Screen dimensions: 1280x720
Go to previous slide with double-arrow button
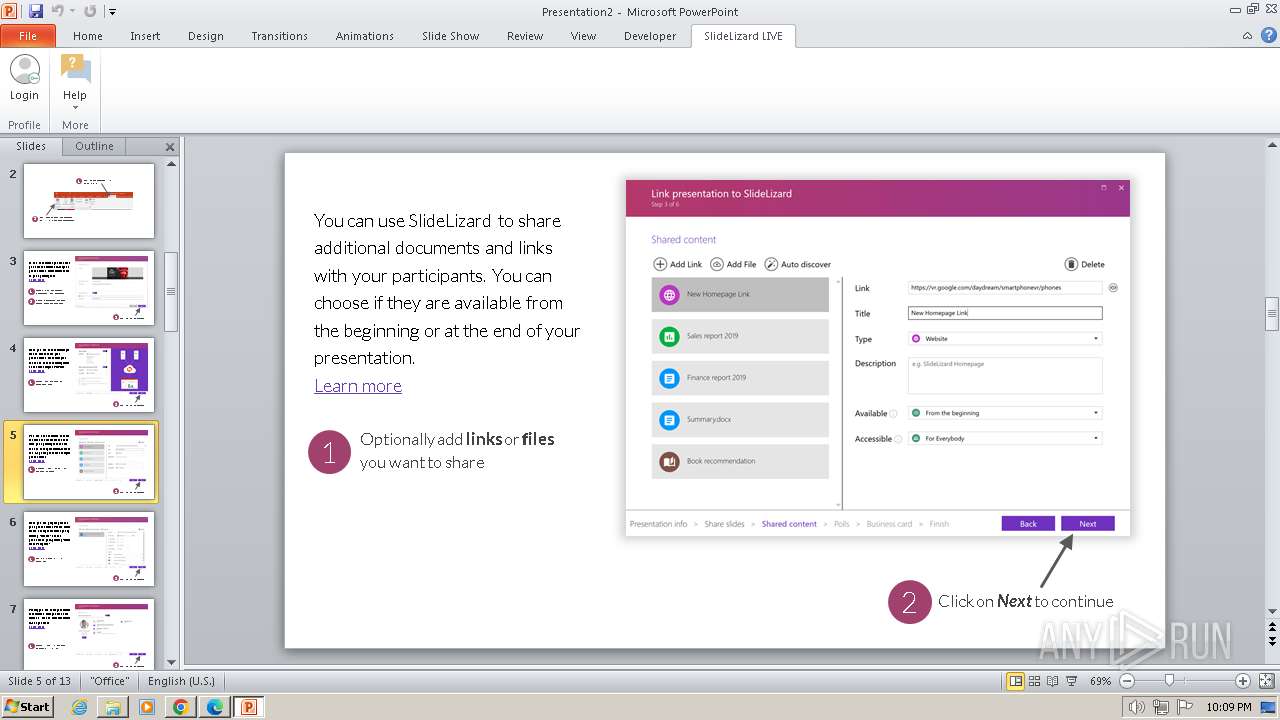tap(1272, 626)
